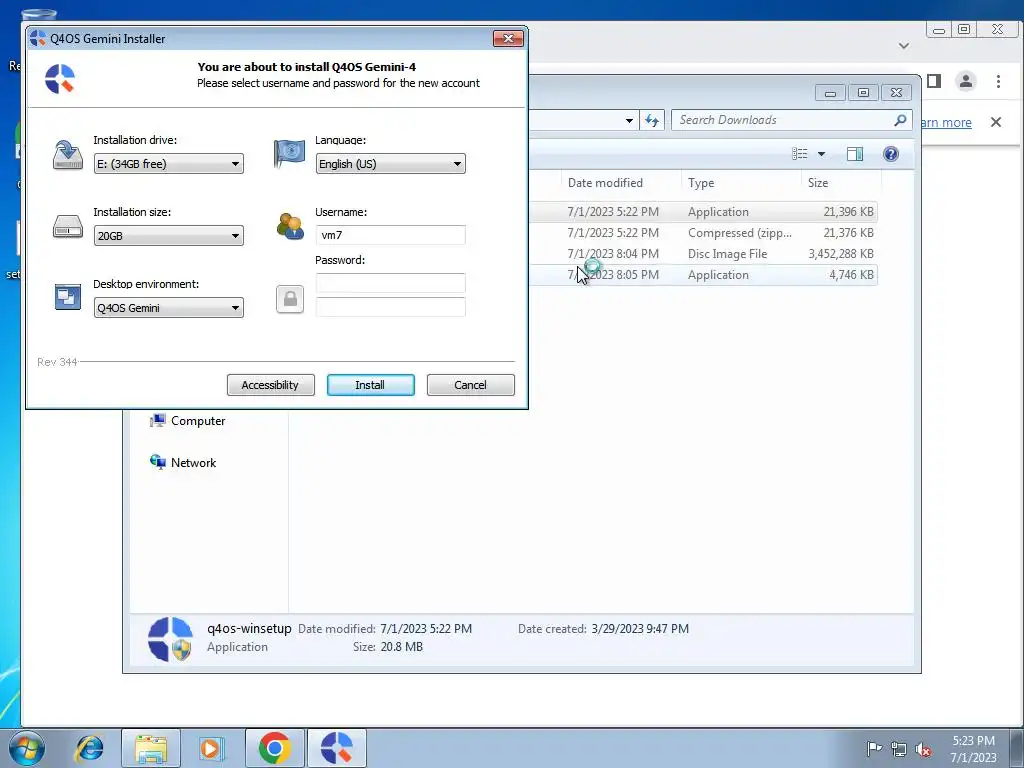1024x768 pixels.
Task: Click the Q4OS logo in installer header
Action: 60,78
